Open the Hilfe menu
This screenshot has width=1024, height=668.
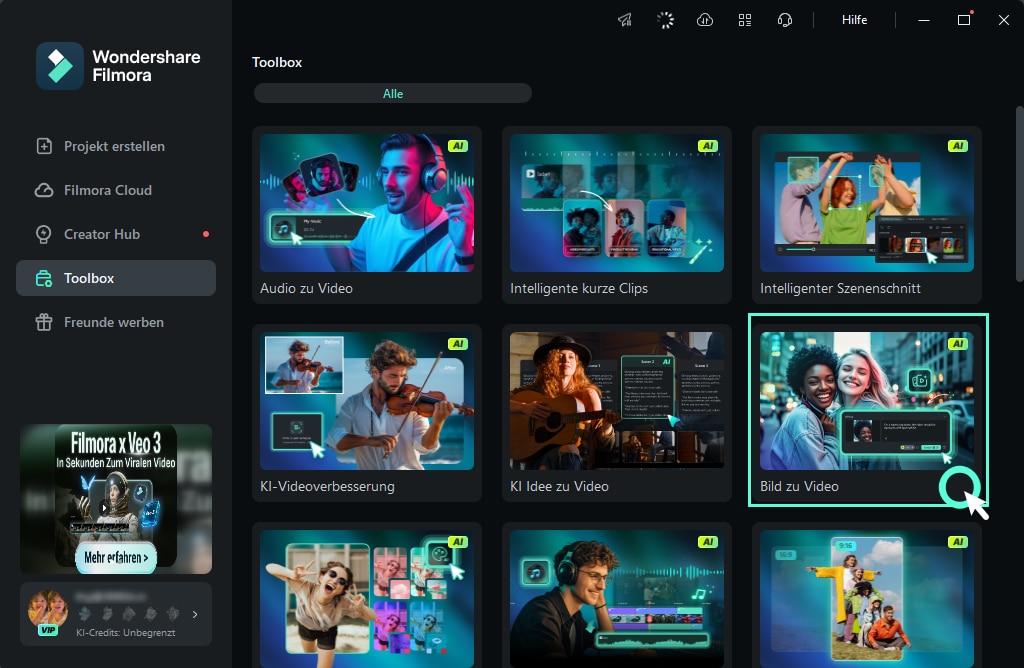coord(854,20)
